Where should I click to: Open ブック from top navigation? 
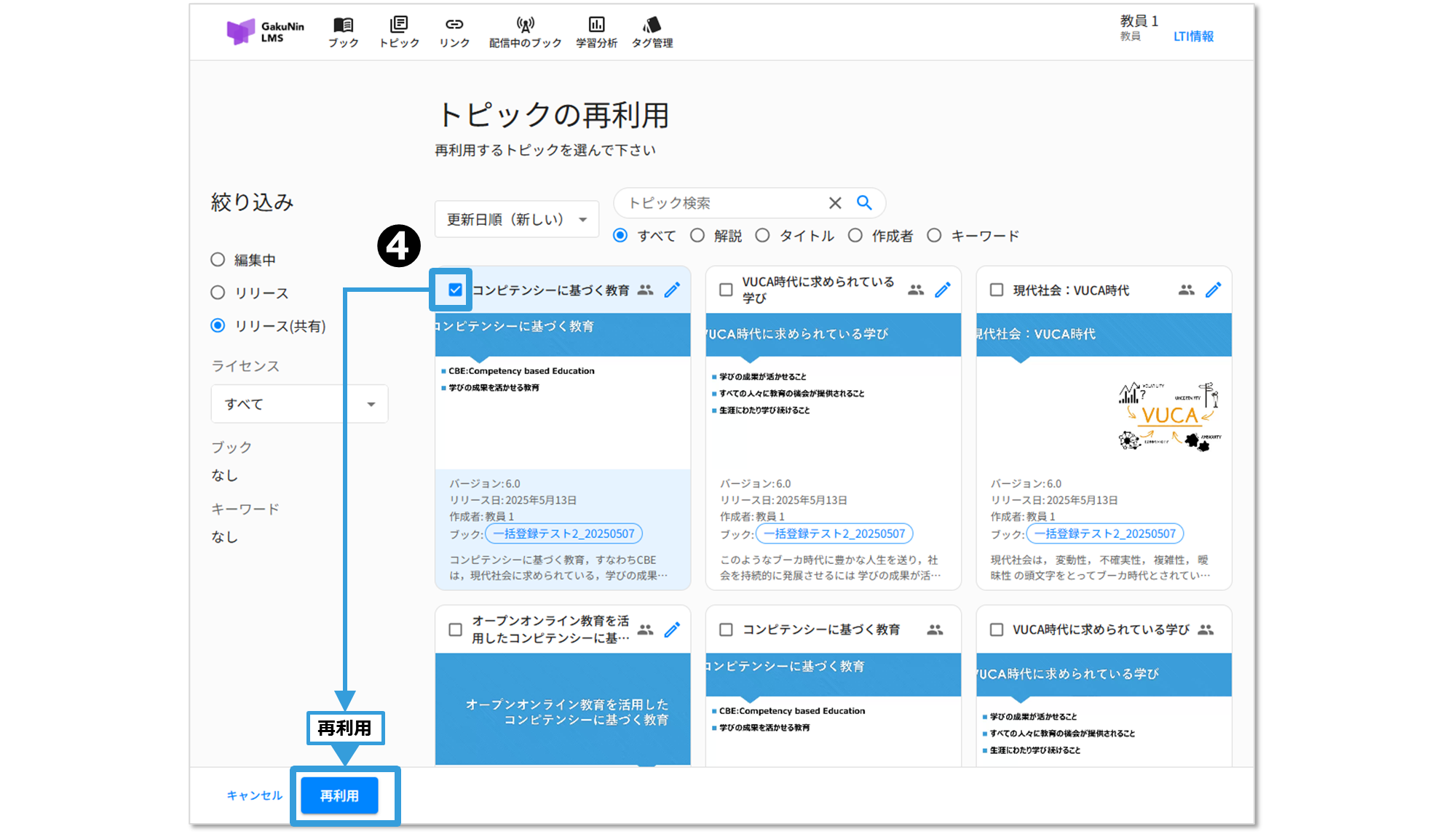(343, 32)
